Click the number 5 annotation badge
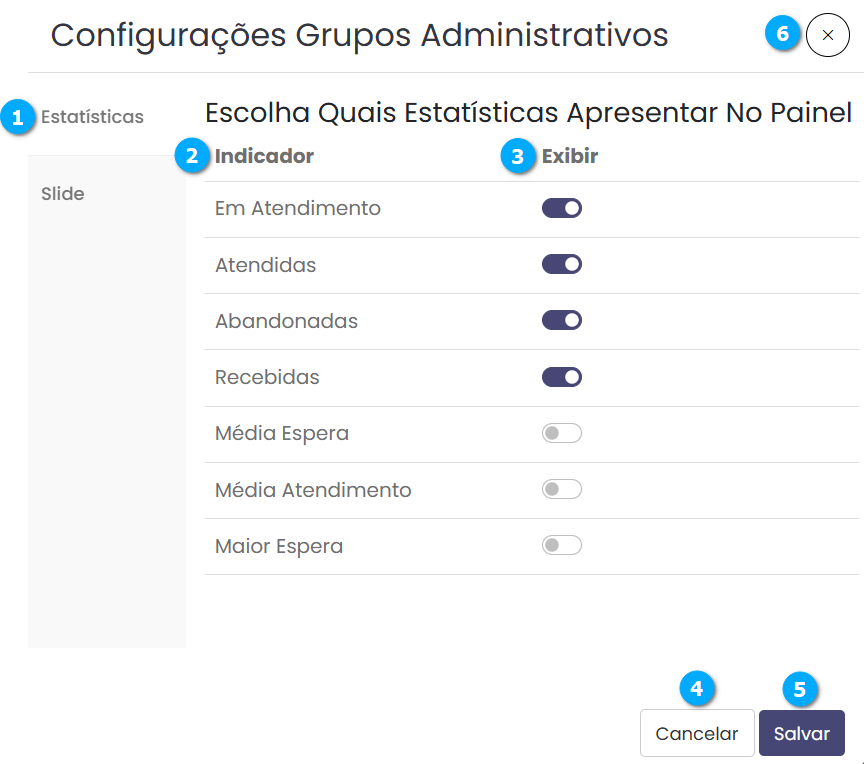This screenshot has width=864, height=764. pyautogui.click(x=799, y=689)
